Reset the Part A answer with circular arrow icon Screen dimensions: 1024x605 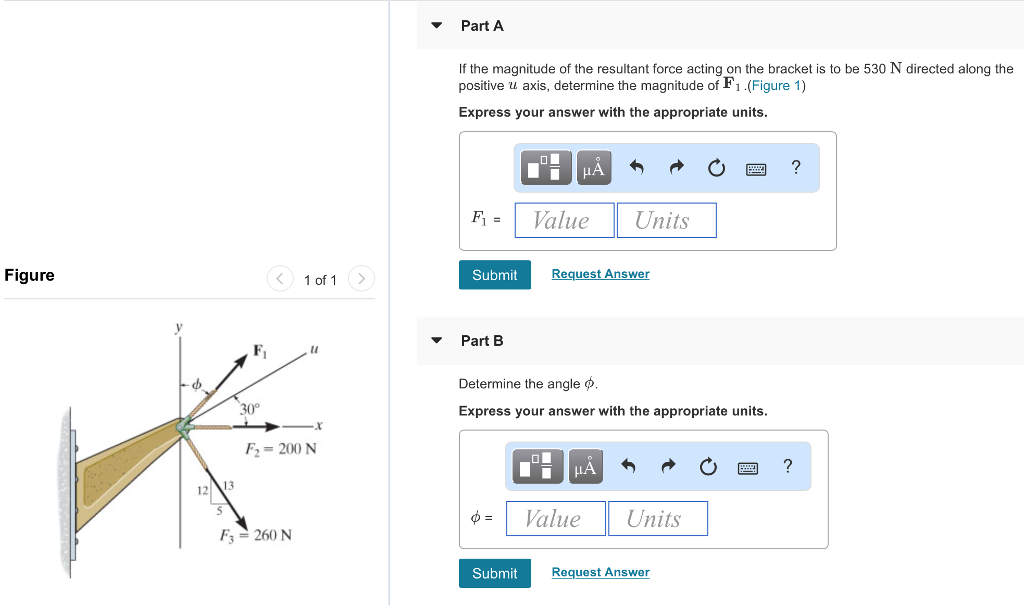tap(715, 167)
